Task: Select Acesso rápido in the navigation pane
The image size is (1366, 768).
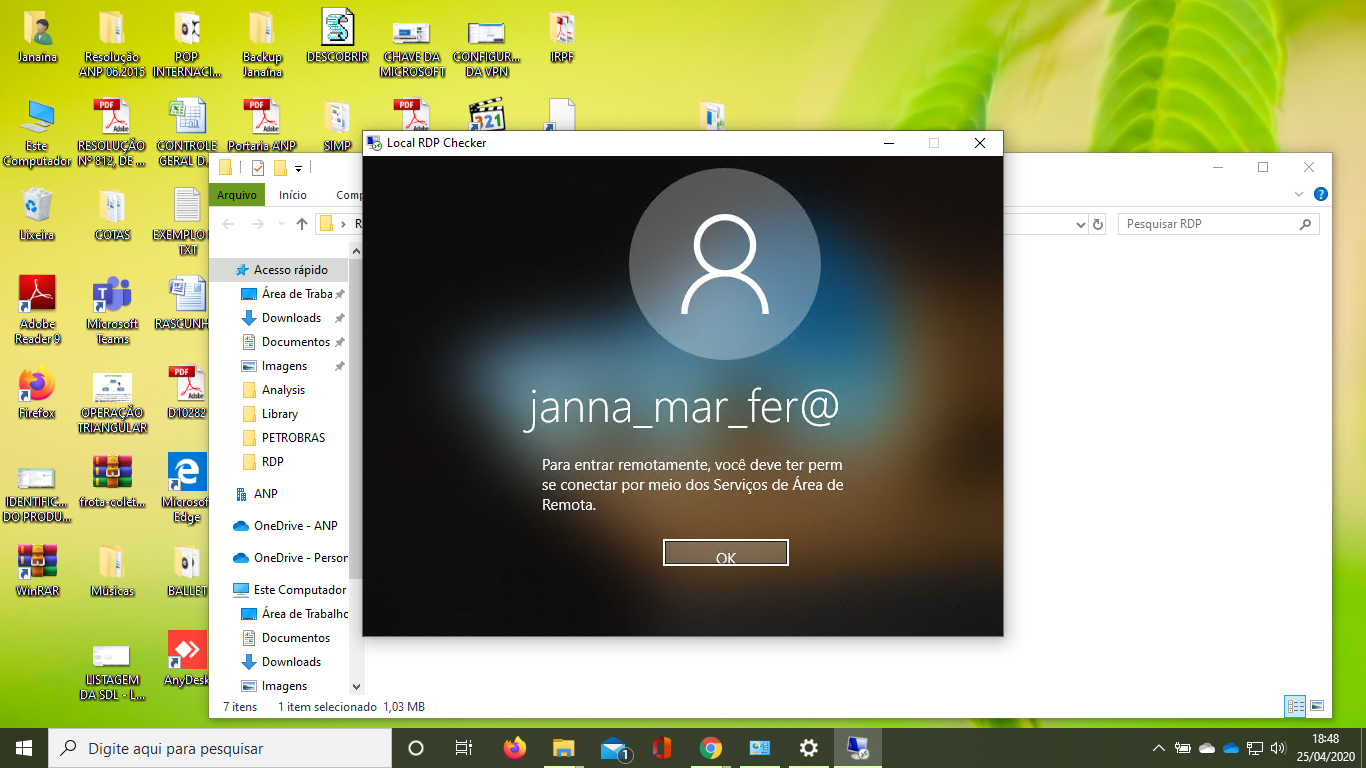Action: click(x=279, y=270)
